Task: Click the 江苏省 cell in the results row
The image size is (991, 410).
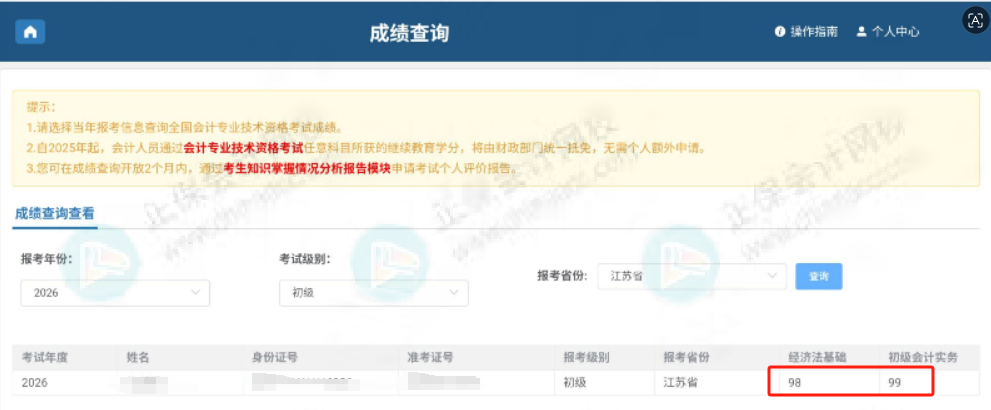Action: [680, 383]
